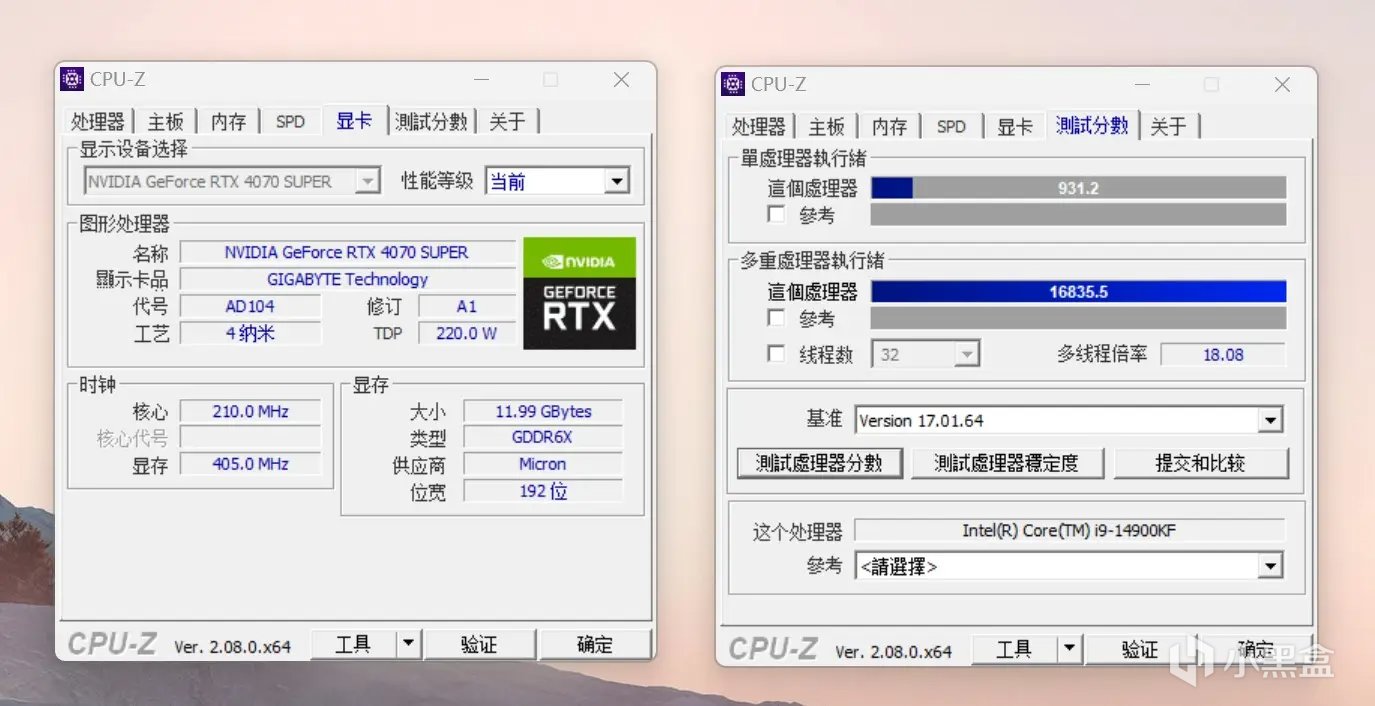Click the NVIDIA GeForce RTX logo
This screenshot has width=1375, height=706.
point(579,293)
